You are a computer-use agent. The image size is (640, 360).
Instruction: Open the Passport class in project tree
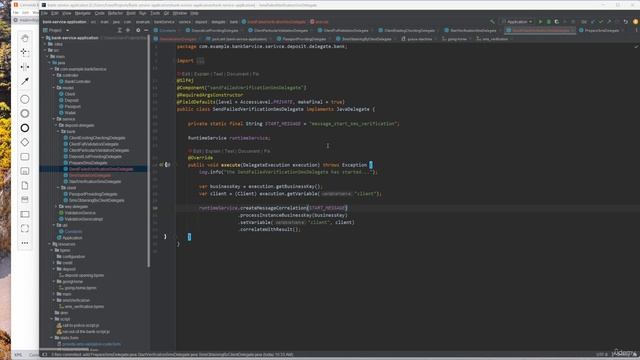pos(73,107)
